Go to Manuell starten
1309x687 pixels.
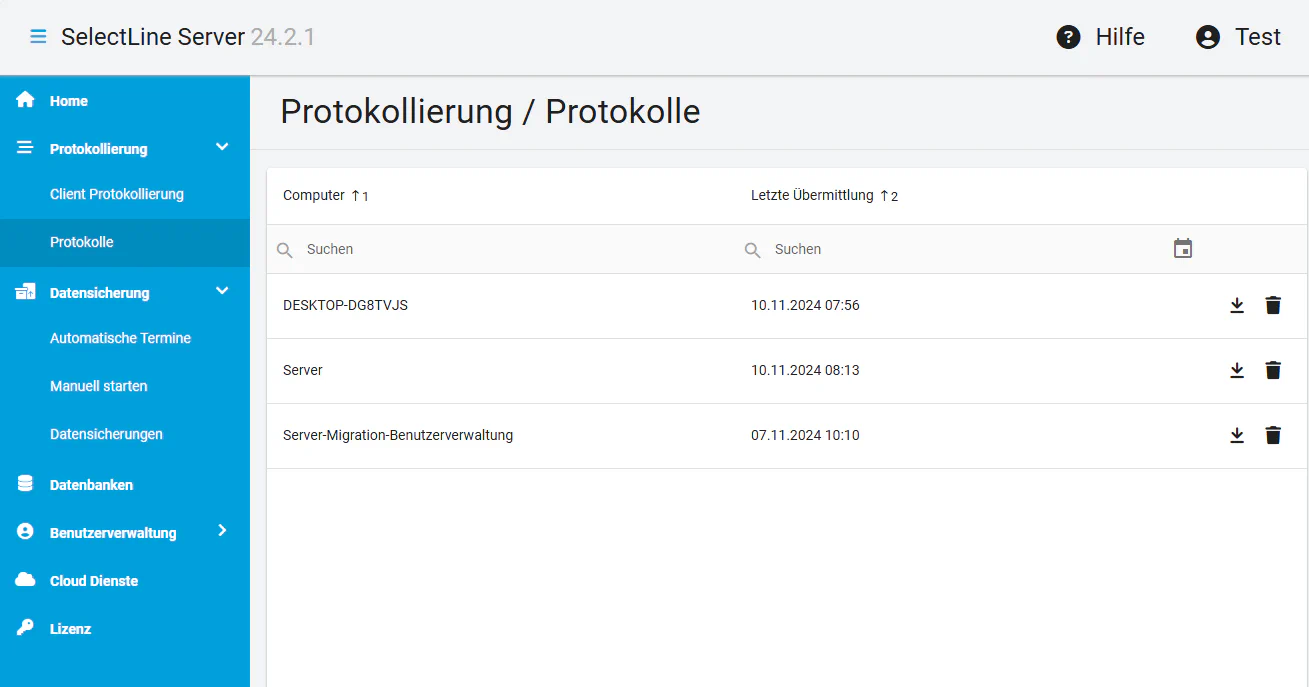[x=98, y=385]
